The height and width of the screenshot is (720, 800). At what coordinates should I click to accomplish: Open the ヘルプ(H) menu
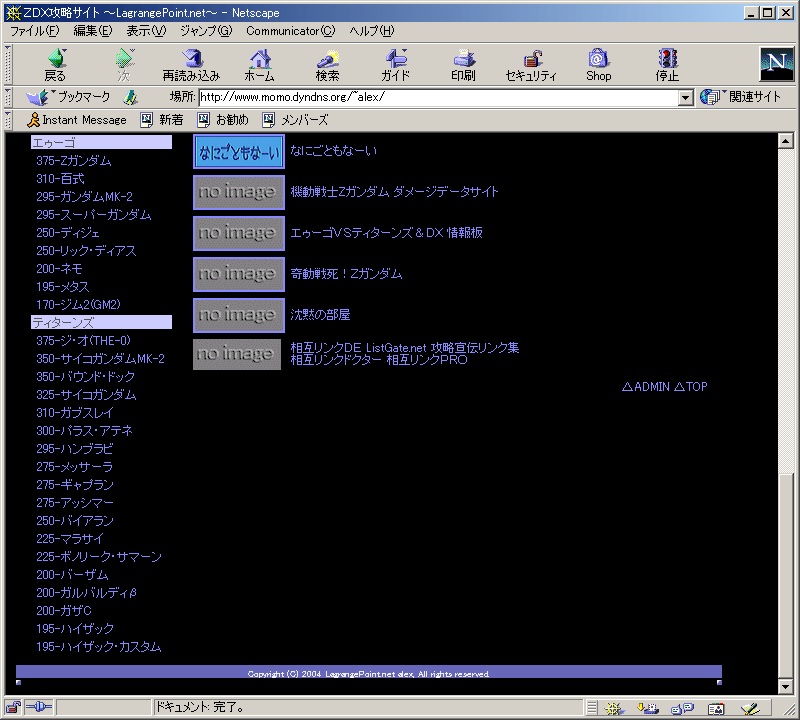pos(372,31)
